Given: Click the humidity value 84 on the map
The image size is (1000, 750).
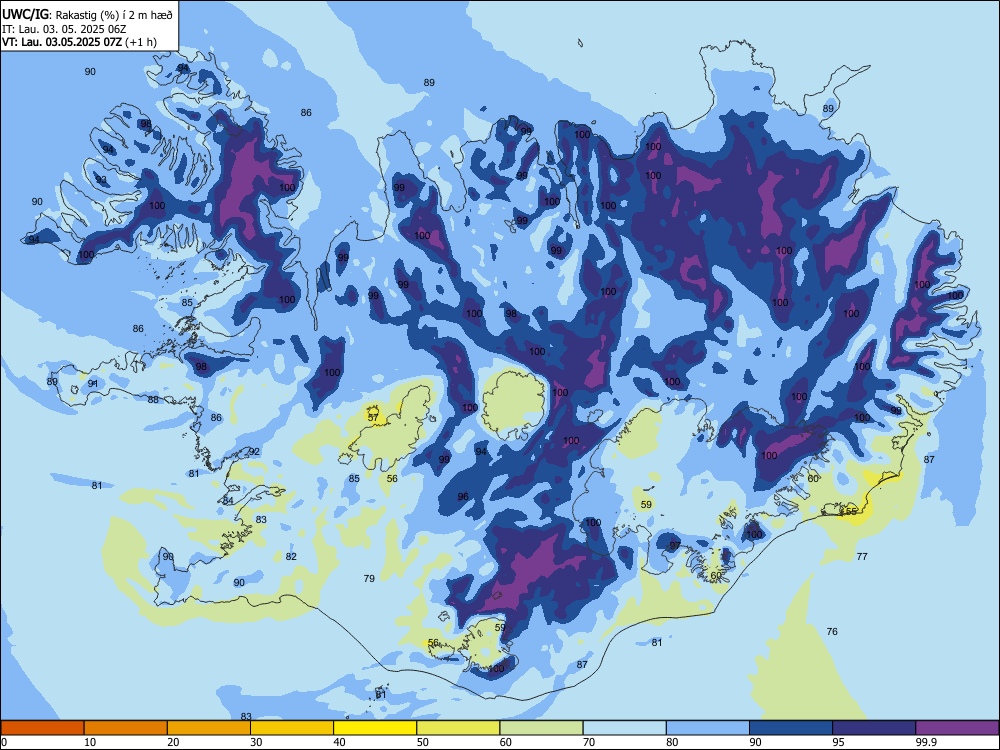Looking at the screenshot, I should pyautogui.click(x=228, y=501).
